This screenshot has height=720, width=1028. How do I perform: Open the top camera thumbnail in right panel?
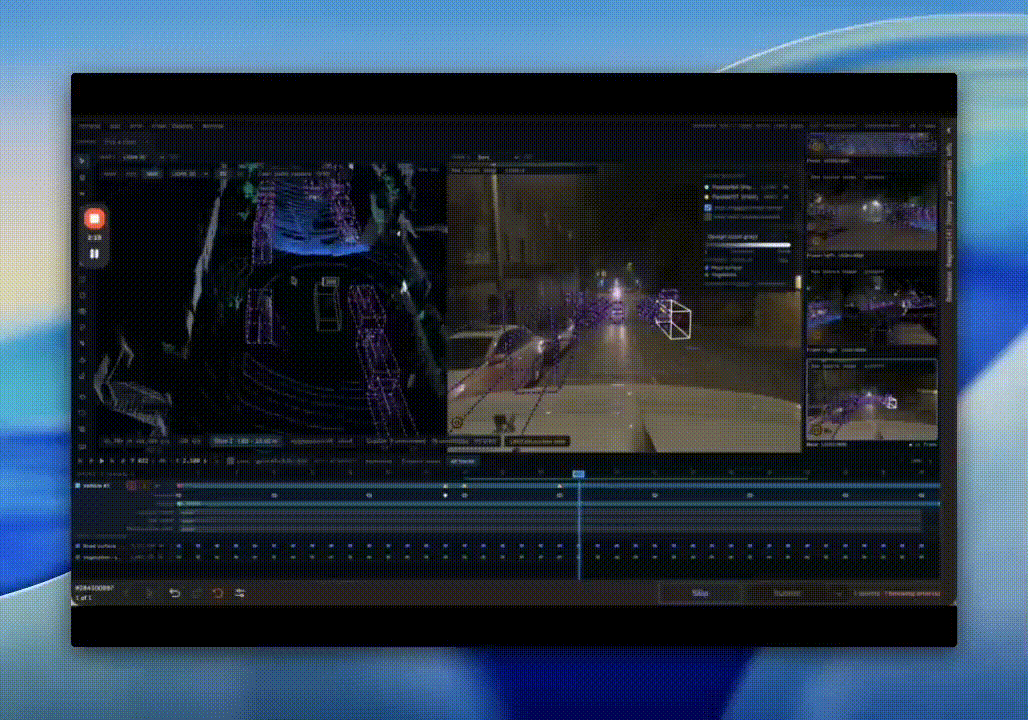coord(872,144)
